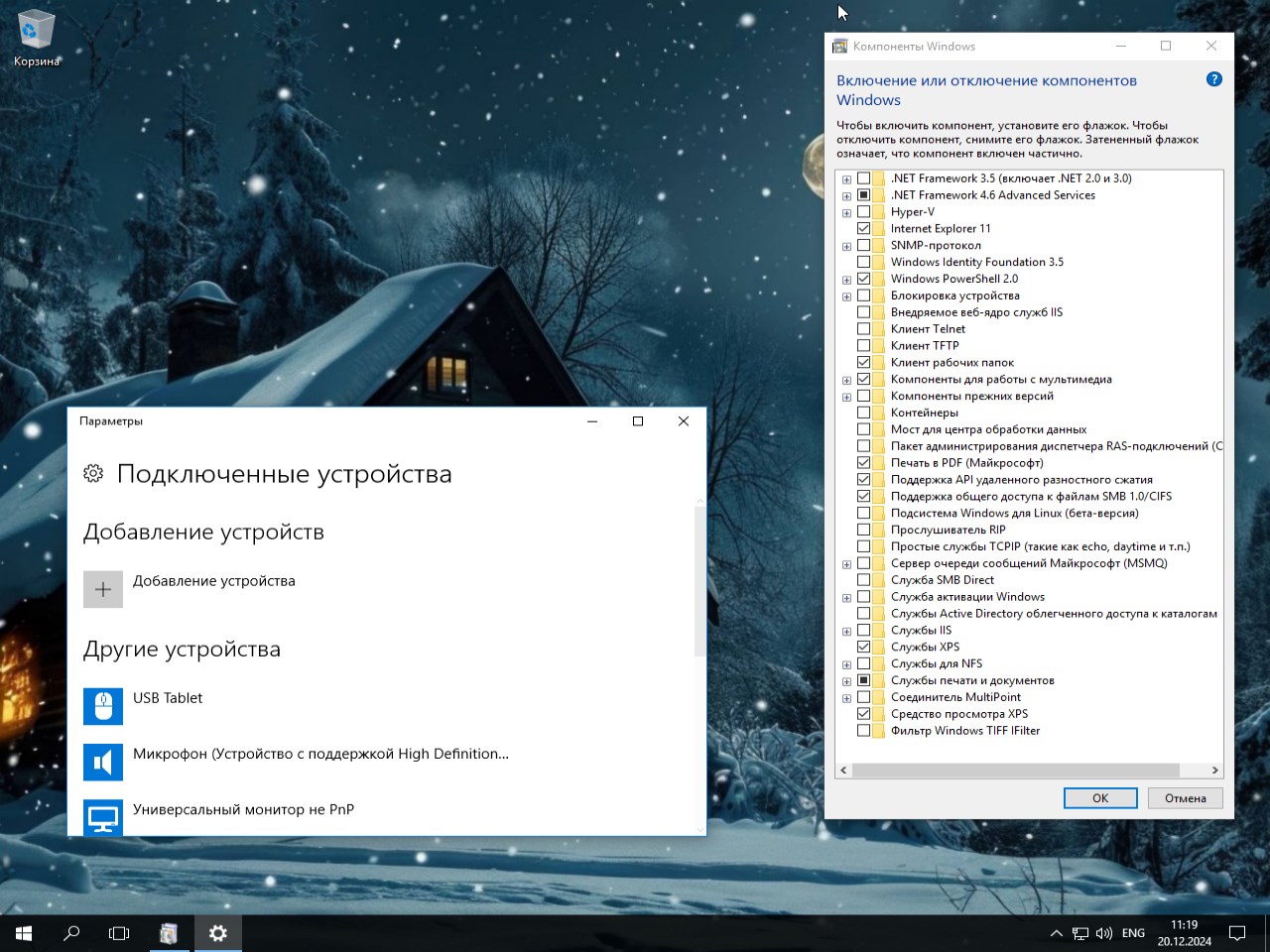Viewport: 1270px width, 952px height.
Task: Click the settings gear next to heading
Action: click(93, 474)
